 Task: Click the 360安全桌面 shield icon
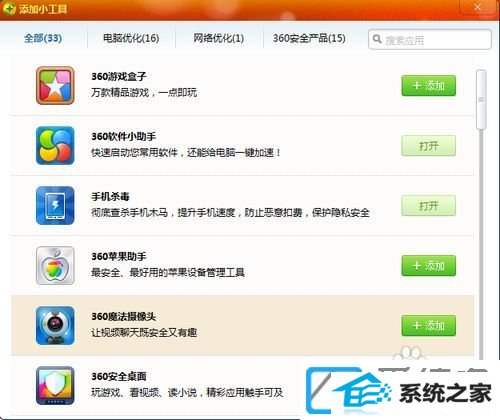pos(55,385)
